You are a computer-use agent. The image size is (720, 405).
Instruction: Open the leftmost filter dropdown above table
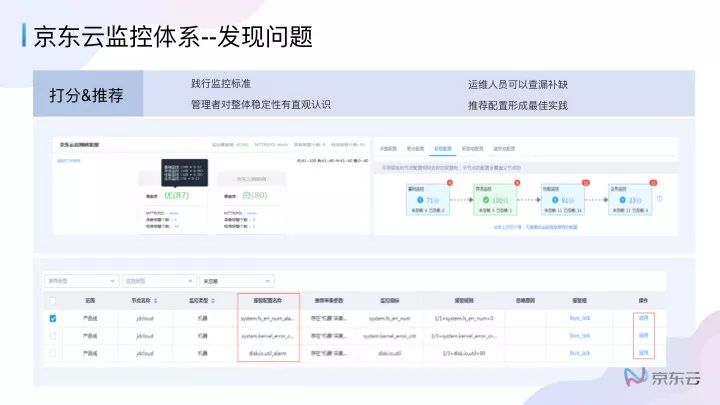coord(82,281)
